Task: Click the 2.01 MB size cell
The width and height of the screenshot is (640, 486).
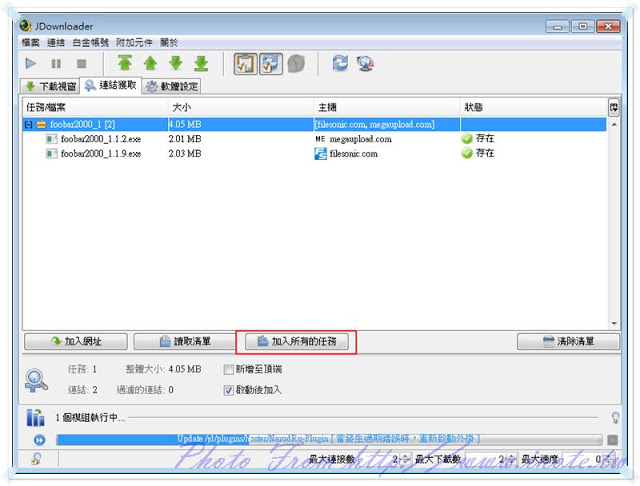Action: click(x=185, y=139)
